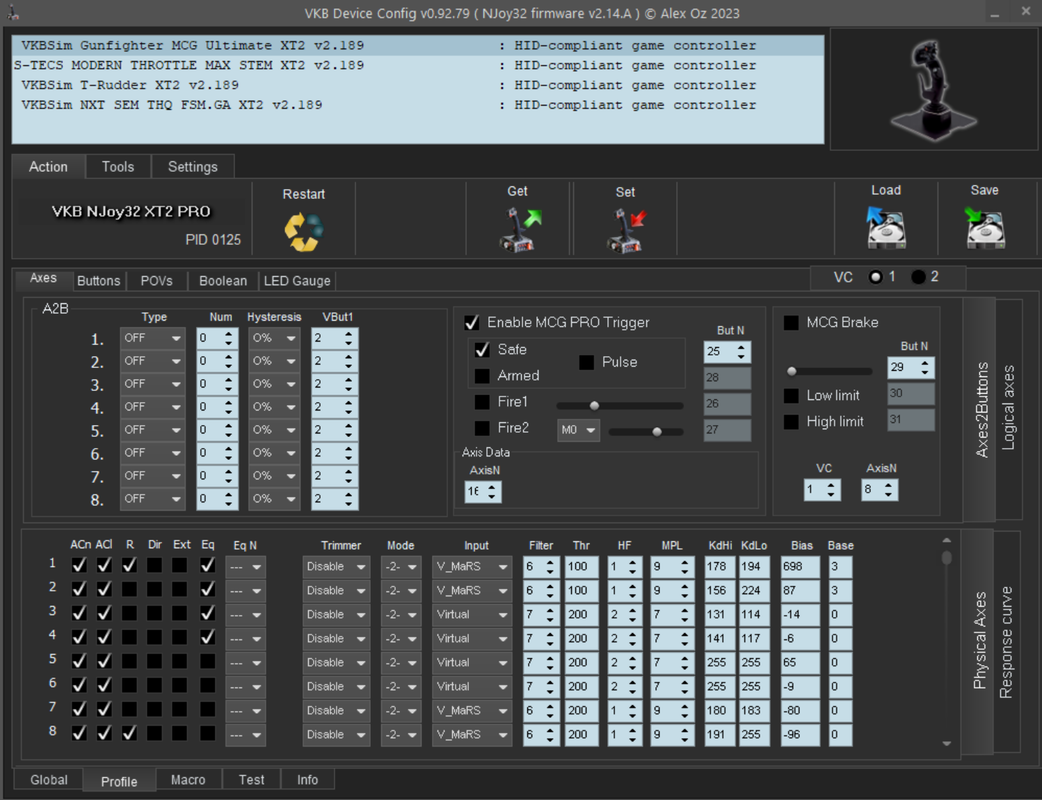
Task: Toggle the Pulse checkbox
Action: [x=586, y=362]
